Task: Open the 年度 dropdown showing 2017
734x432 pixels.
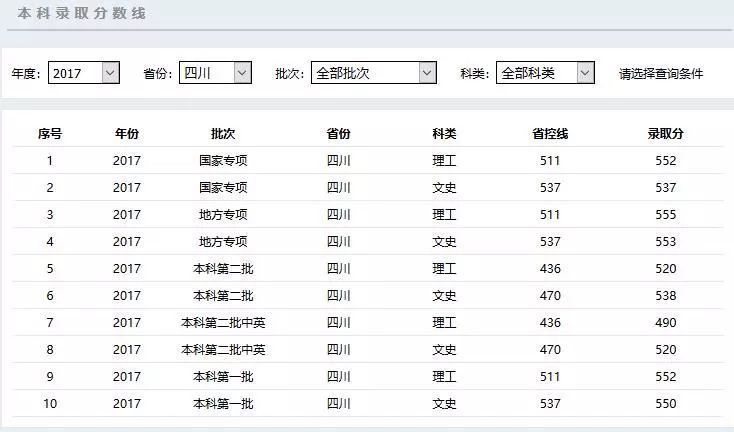Action: [83, 73]
